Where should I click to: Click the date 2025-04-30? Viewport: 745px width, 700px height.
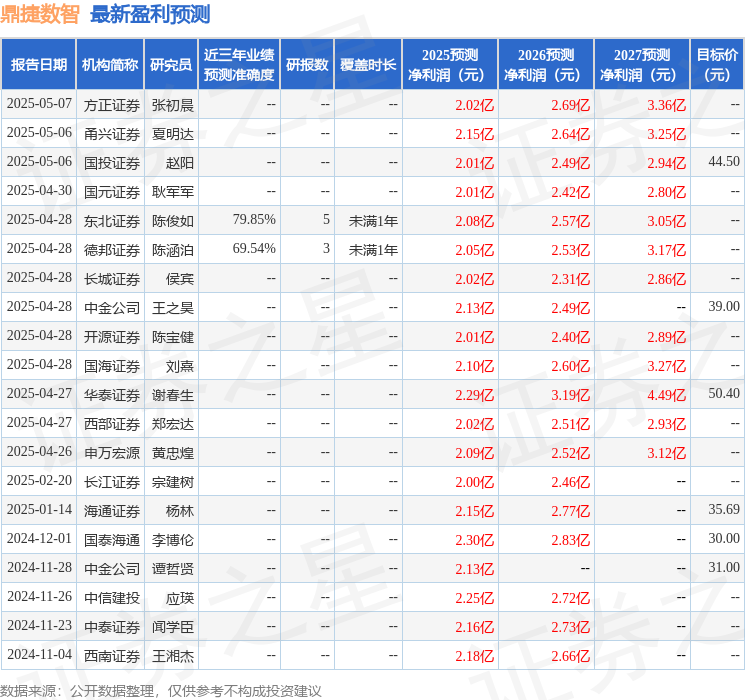(39, 191)
